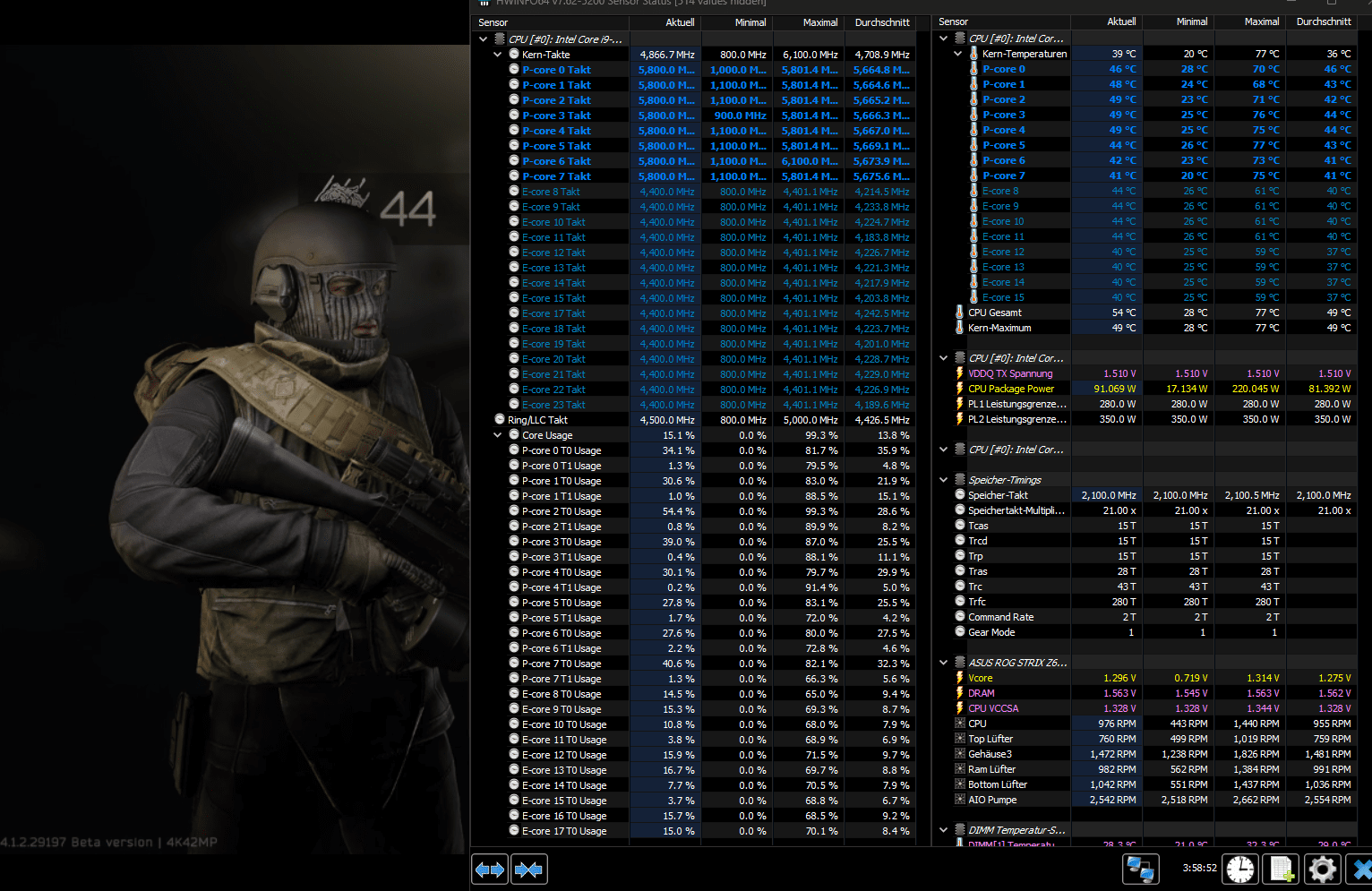Click the 1.296 V Vcore current value

(1119, 678)
